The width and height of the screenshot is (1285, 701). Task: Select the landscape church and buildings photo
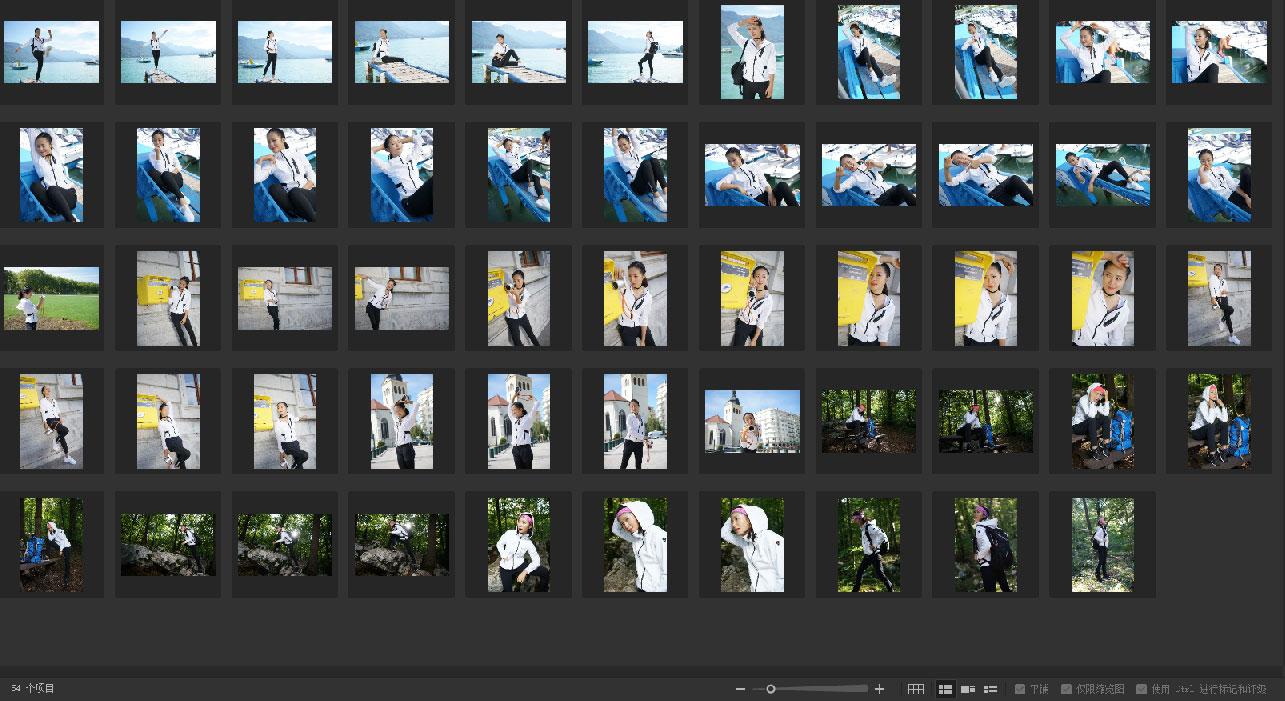pyautogui.click(x=752, y=421)
